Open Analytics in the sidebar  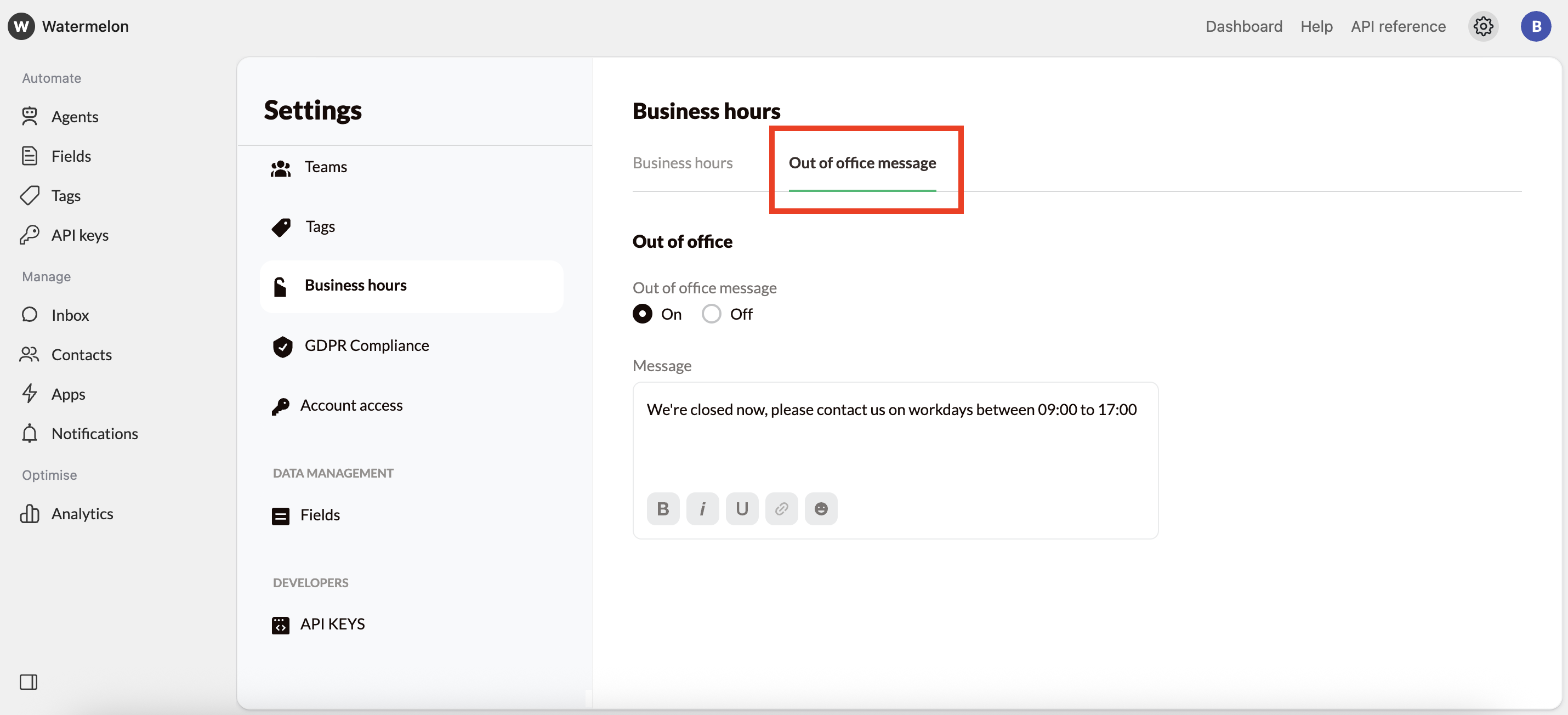coord(82,514)
